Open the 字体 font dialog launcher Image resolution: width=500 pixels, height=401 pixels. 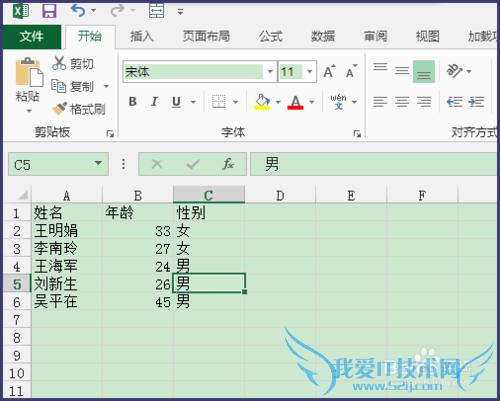tap(357, 134)
